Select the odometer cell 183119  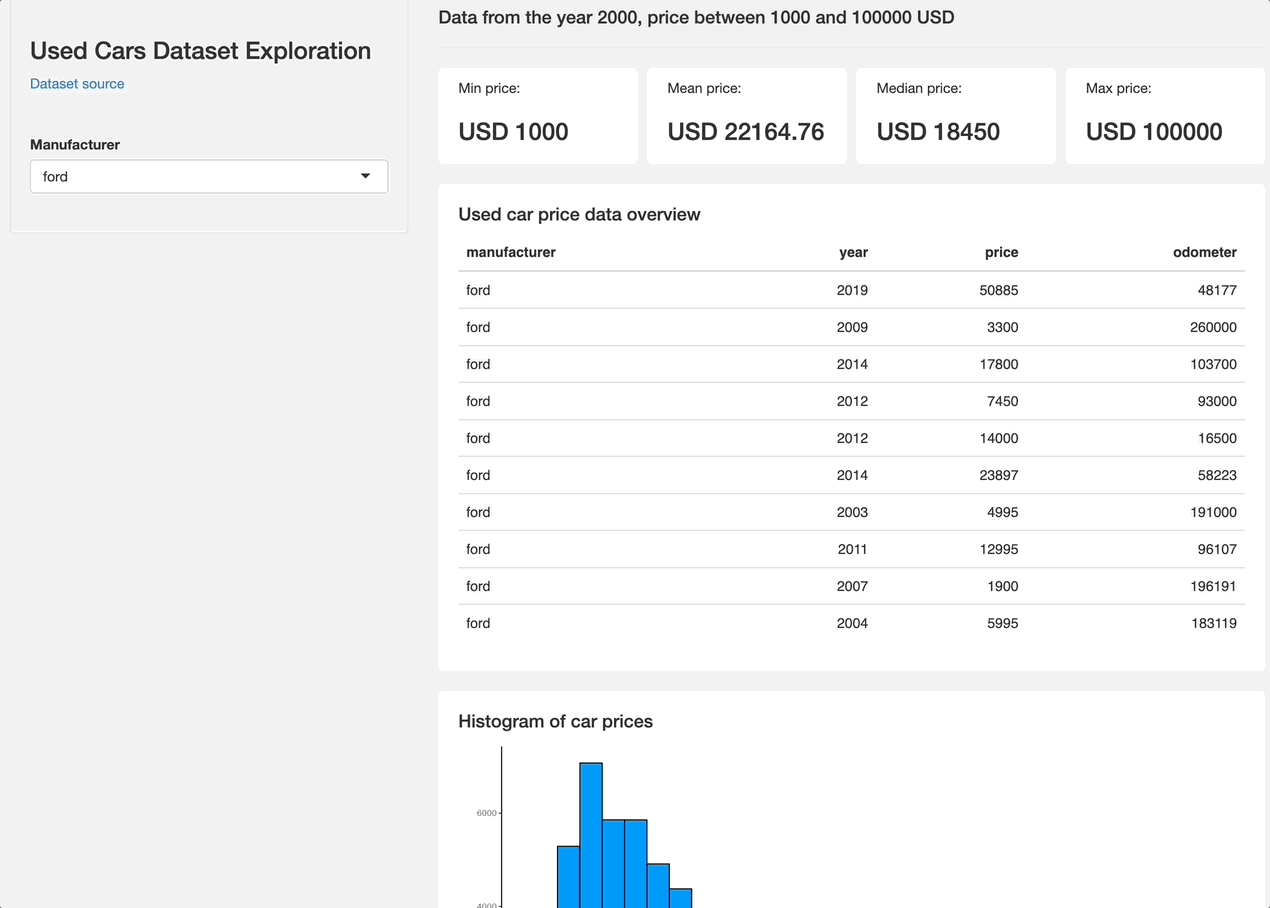[x=1213, y=623]
